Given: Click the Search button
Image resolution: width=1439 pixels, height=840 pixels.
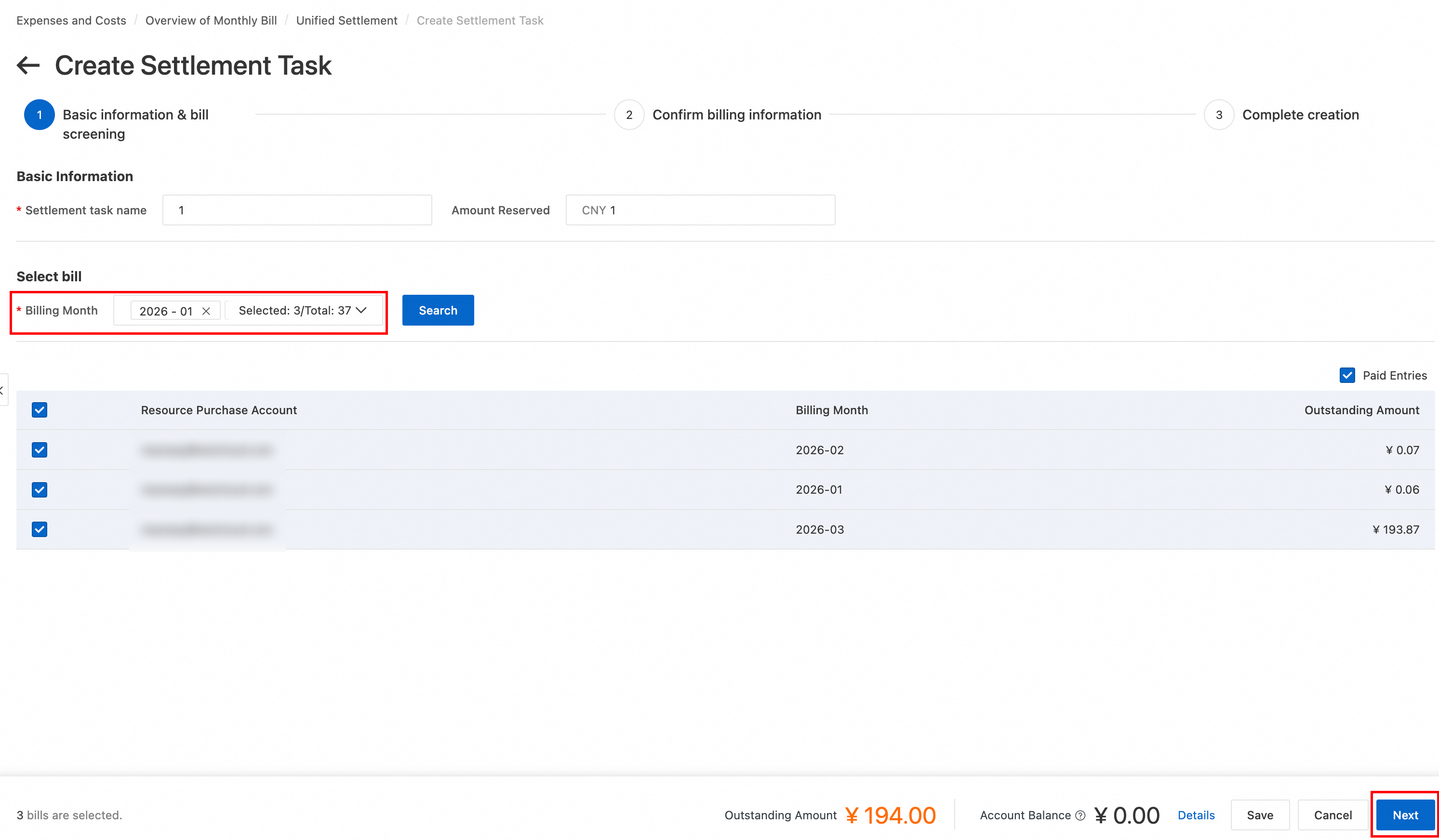Looking at the screenshot, I should pos(438,310).
